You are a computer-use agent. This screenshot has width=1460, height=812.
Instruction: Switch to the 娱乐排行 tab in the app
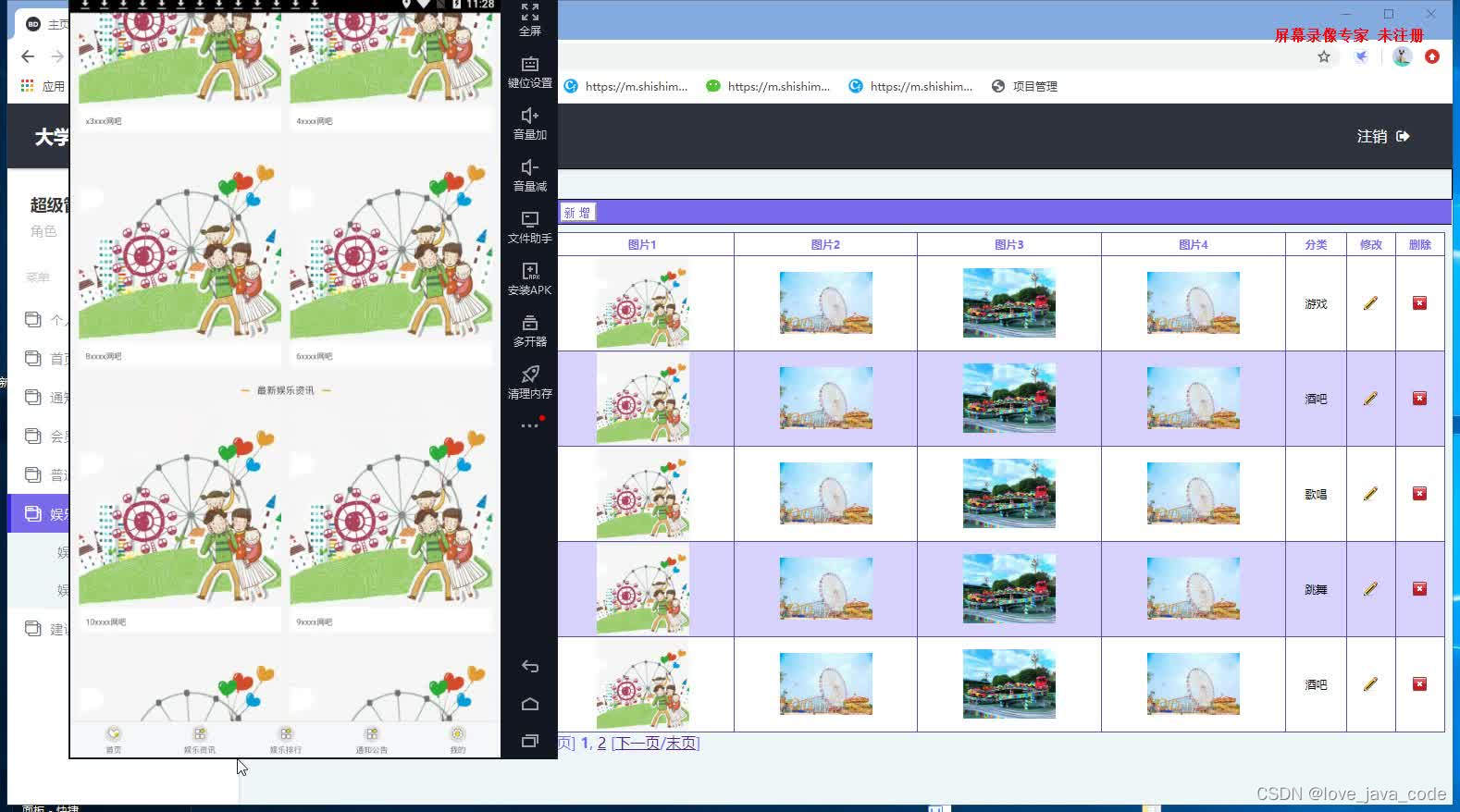(x=285, y=740)
